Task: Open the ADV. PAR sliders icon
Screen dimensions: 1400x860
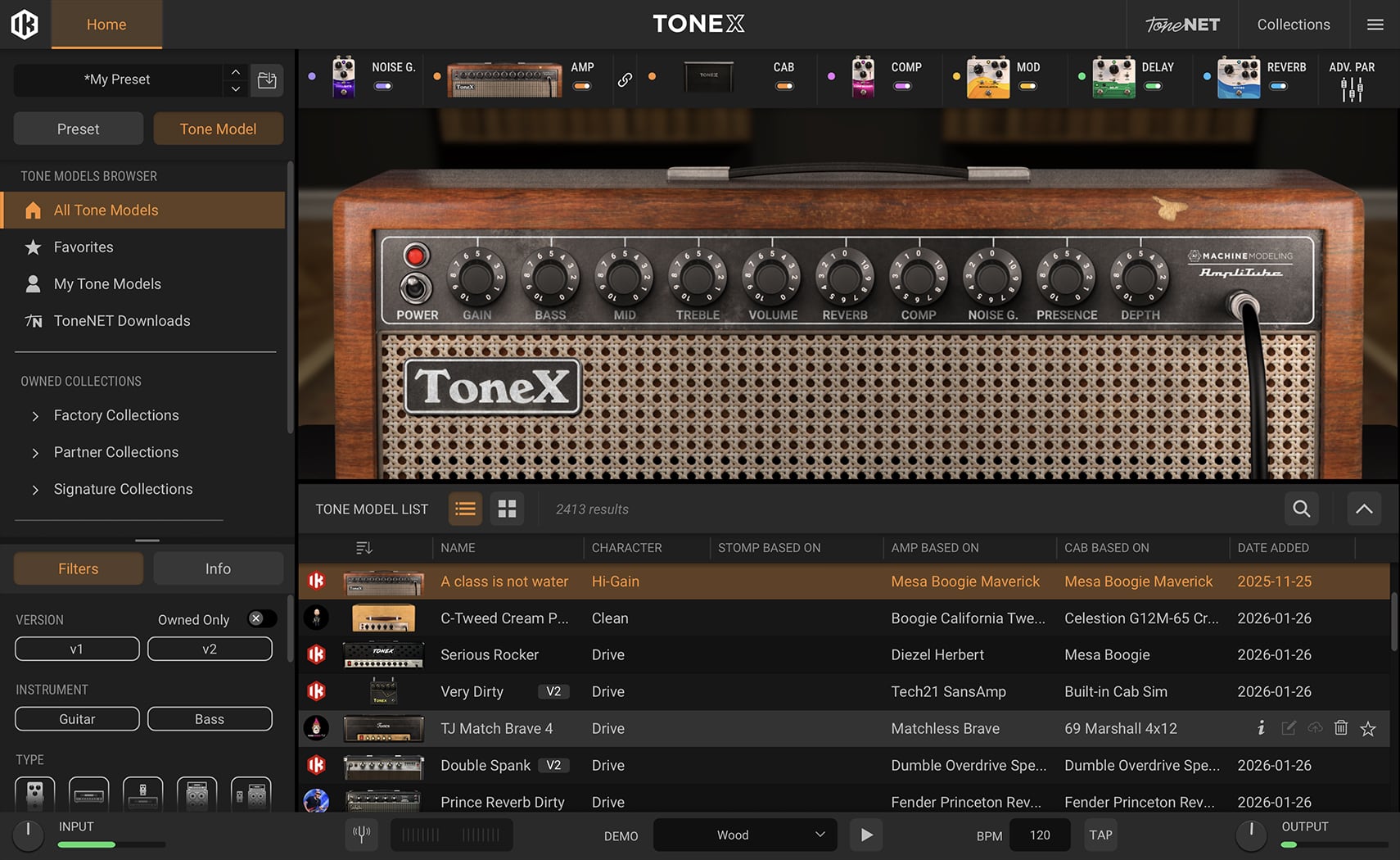Action: [x=1352, y=89]
